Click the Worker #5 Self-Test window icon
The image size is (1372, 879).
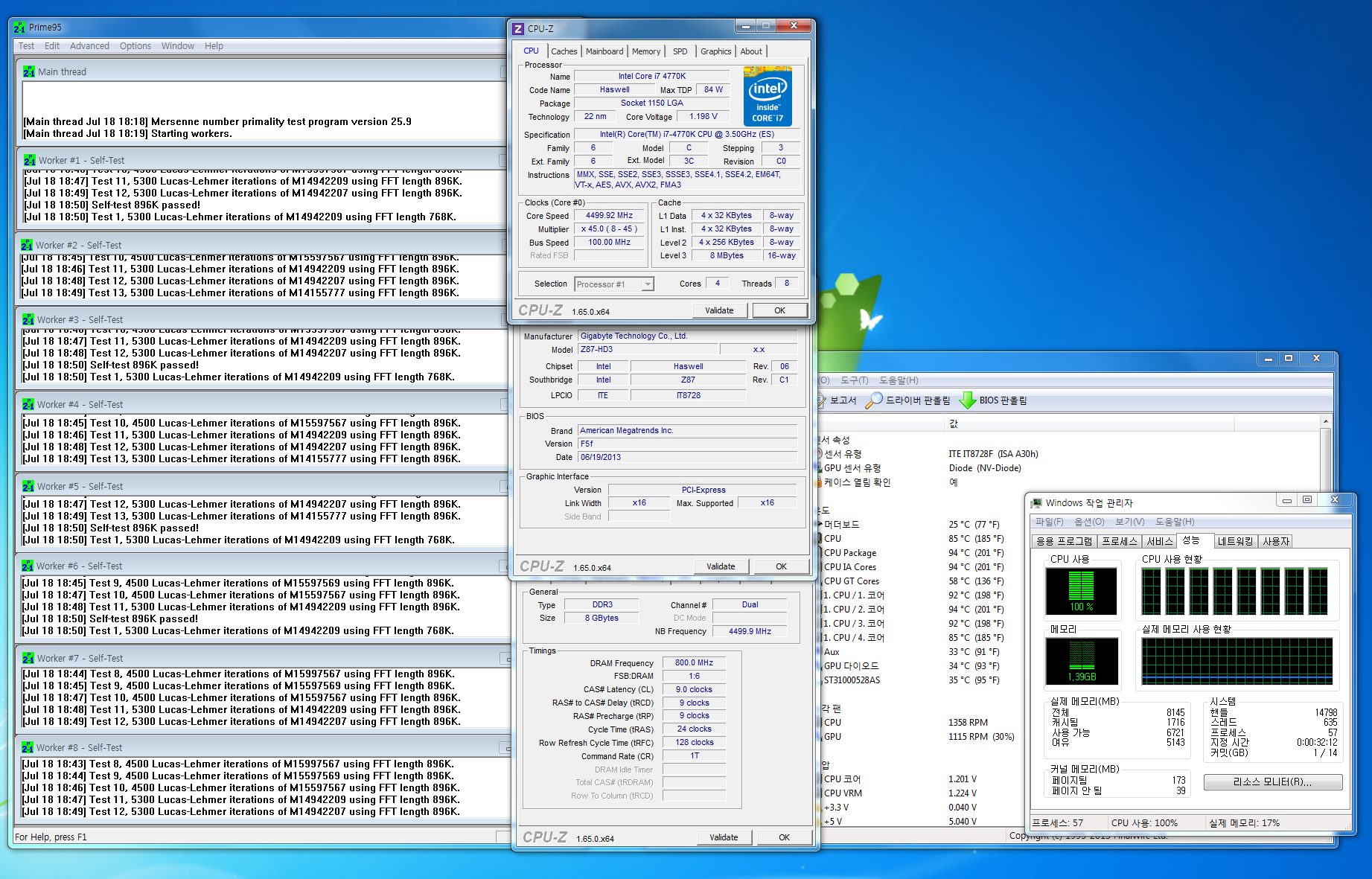pos(28,486)
